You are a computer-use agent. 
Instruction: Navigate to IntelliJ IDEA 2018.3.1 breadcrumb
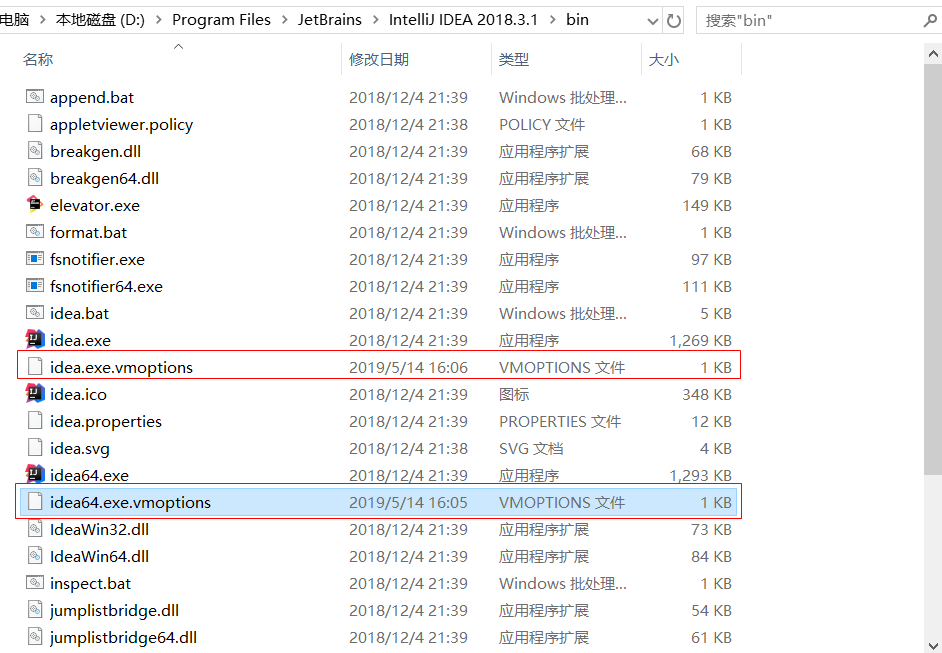pos(463,20)
